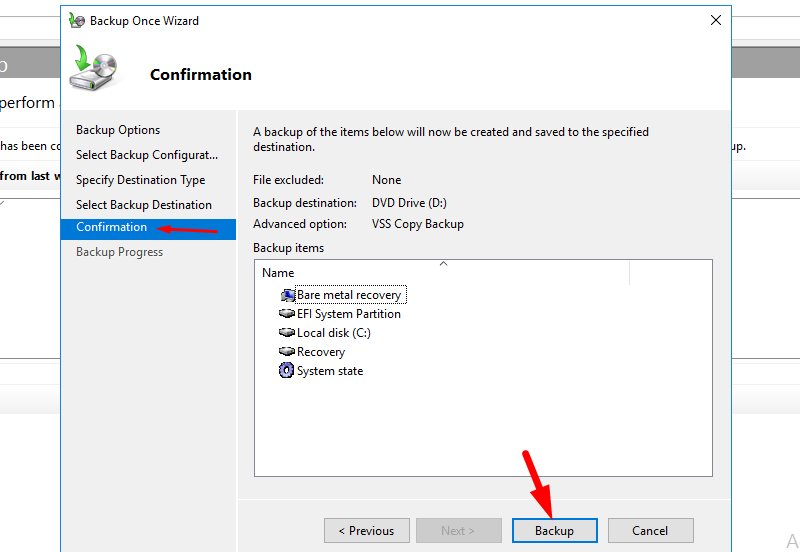
Task: Open the Backup Options step
Action: (118, 130)
